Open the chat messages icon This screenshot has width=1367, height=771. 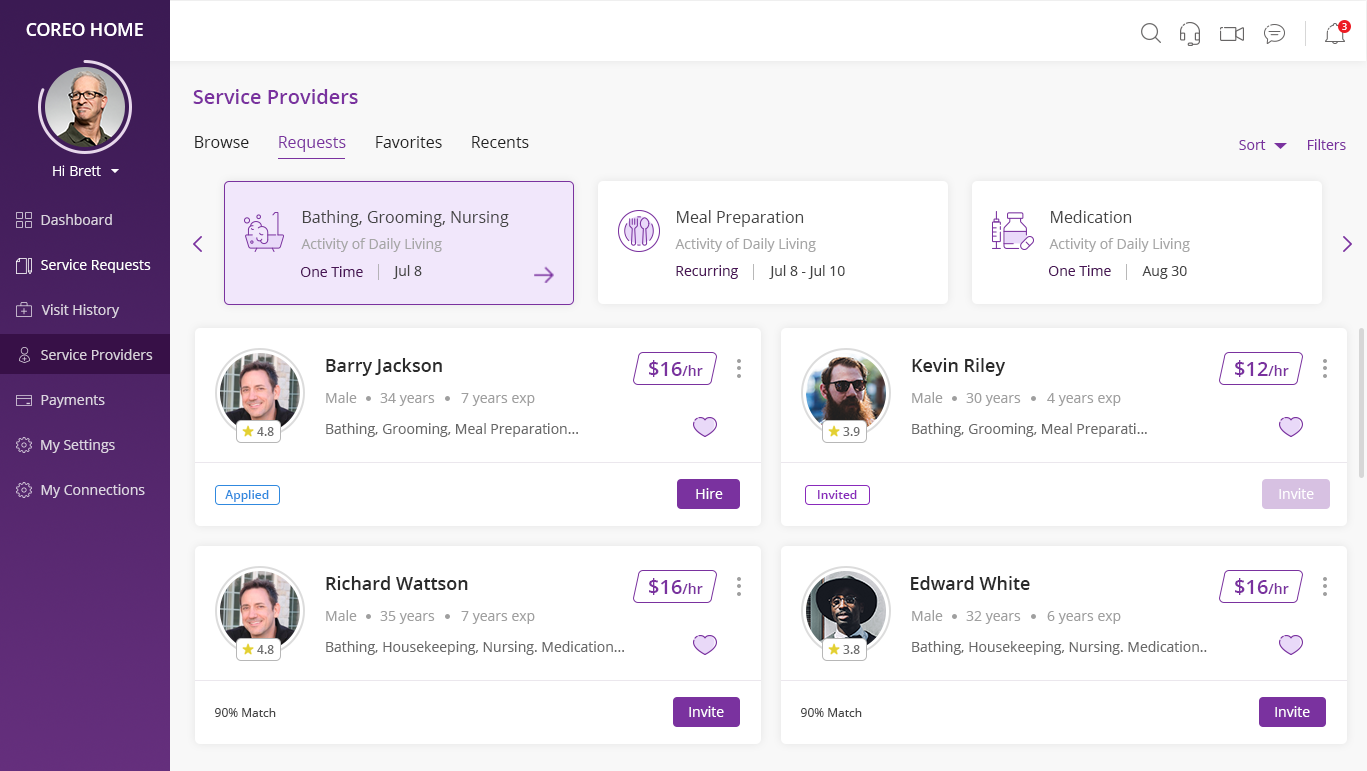coord(1274,34)
